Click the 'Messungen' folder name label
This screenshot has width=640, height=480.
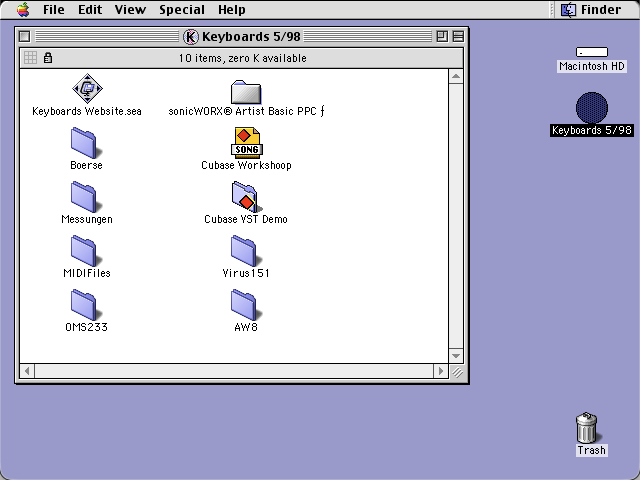(87, 219)
